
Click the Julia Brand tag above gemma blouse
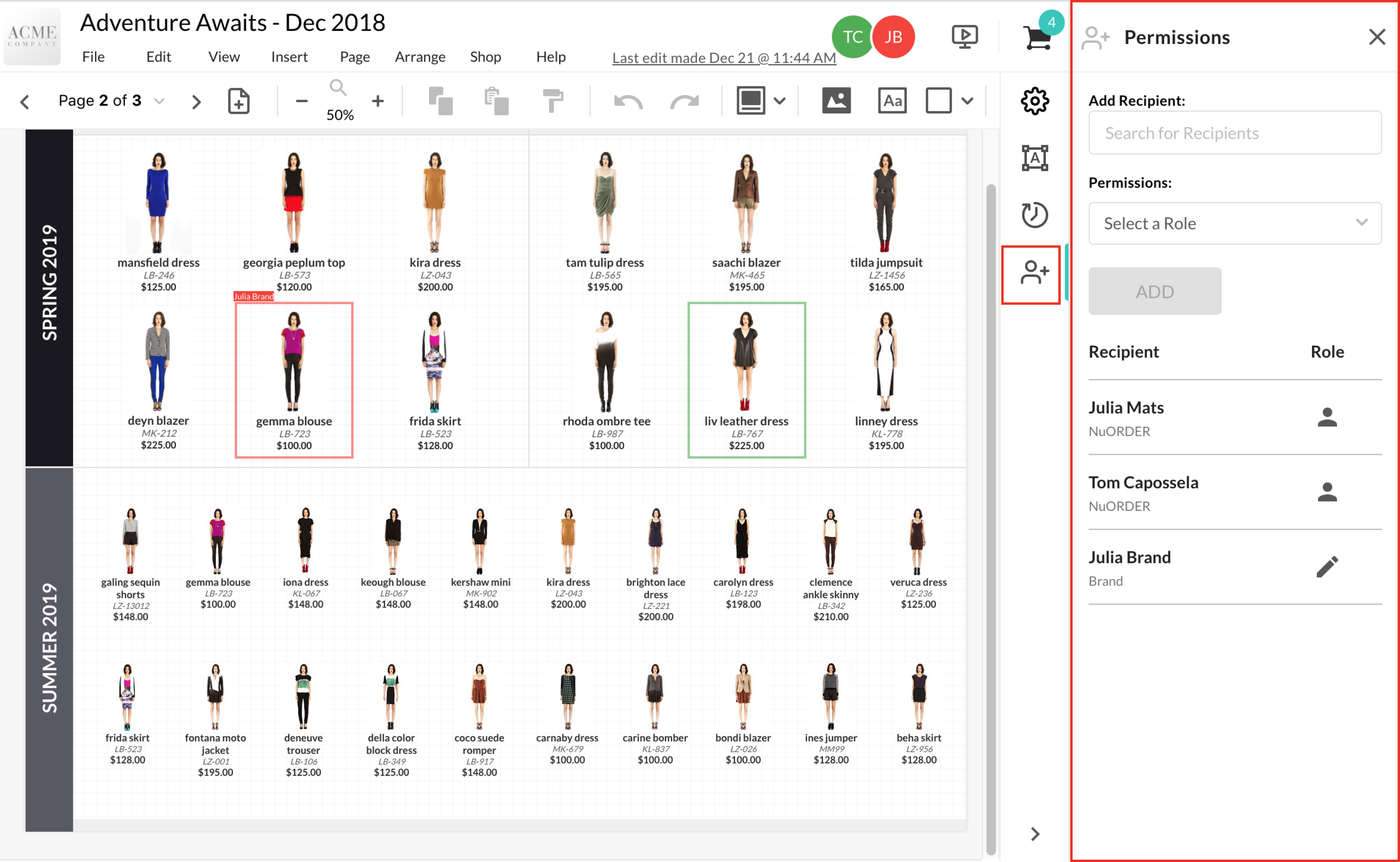(253, 296)
